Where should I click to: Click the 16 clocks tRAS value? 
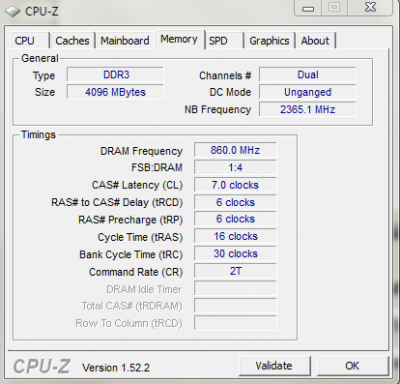235,237
